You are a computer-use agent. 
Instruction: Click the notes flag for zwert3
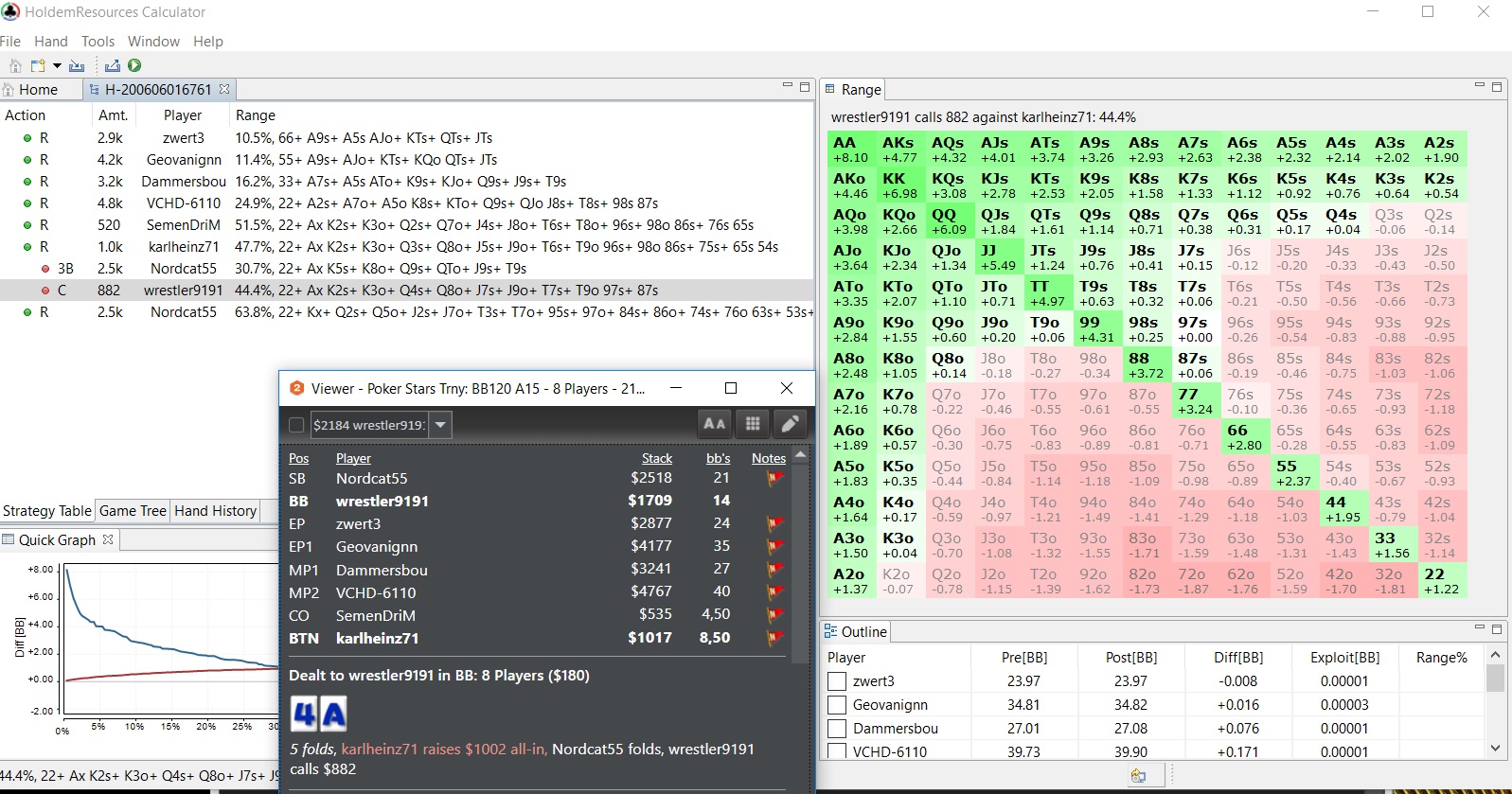click(x=774, y=523)
